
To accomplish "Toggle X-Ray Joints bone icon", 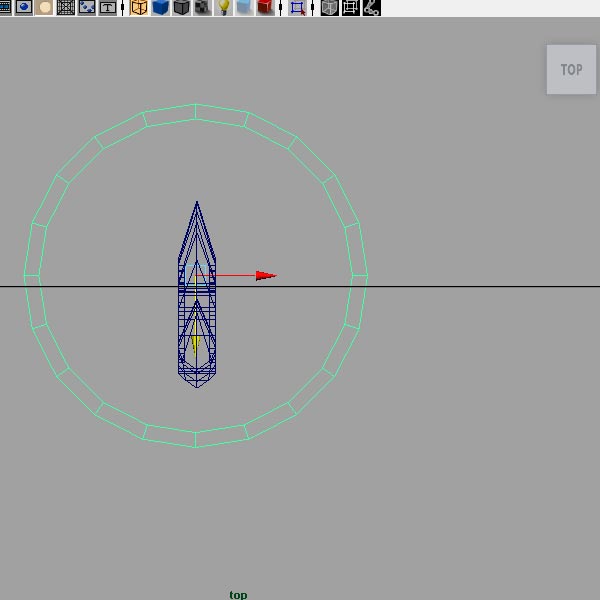I will 372,7.
